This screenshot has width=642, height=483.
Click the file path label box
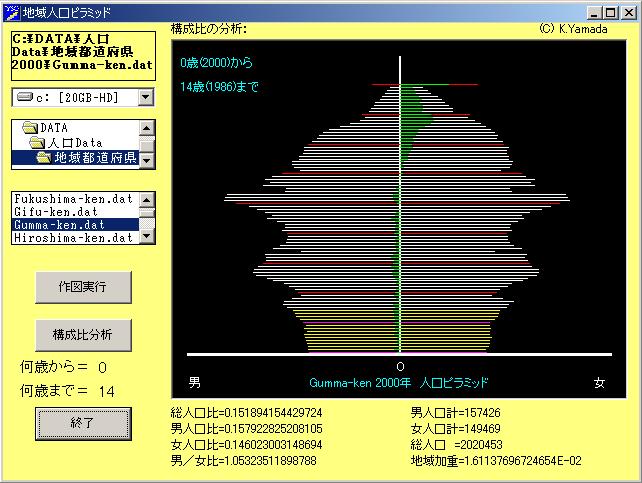tap(84, 56)
